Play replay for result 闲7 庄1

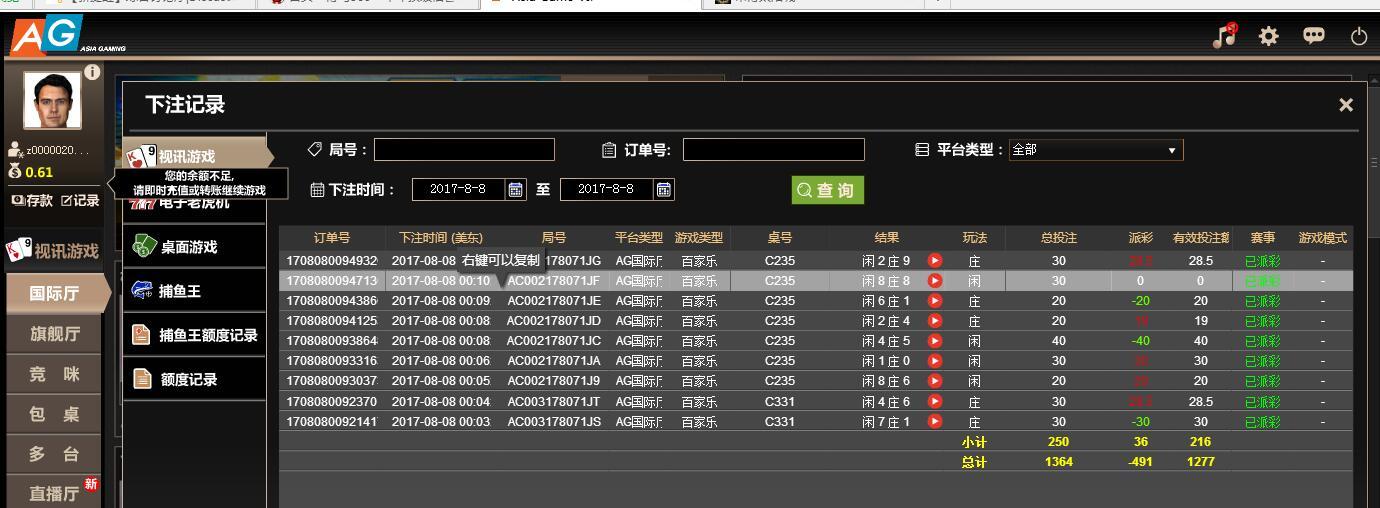[935, 422]
